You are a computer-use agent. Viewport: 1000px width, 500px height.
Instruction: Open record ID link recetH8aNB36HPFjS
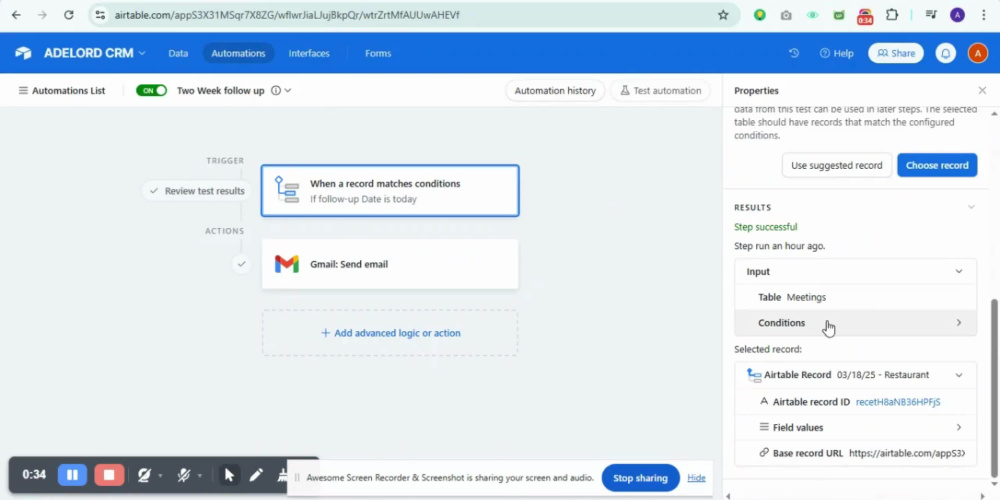coord(898,402)
